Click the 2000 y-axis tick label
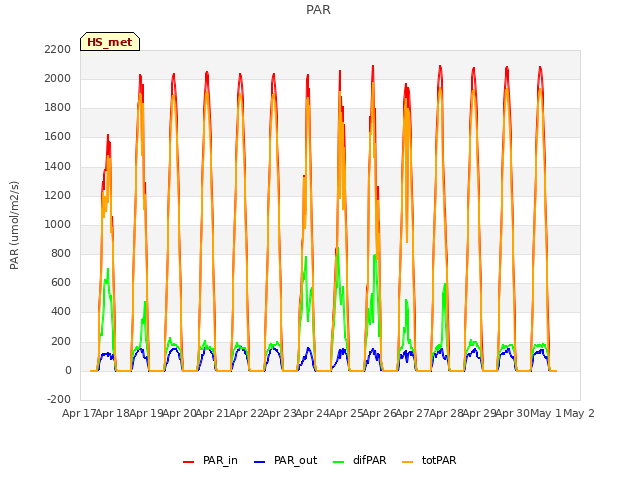The image size is (640, 480). 58,78
